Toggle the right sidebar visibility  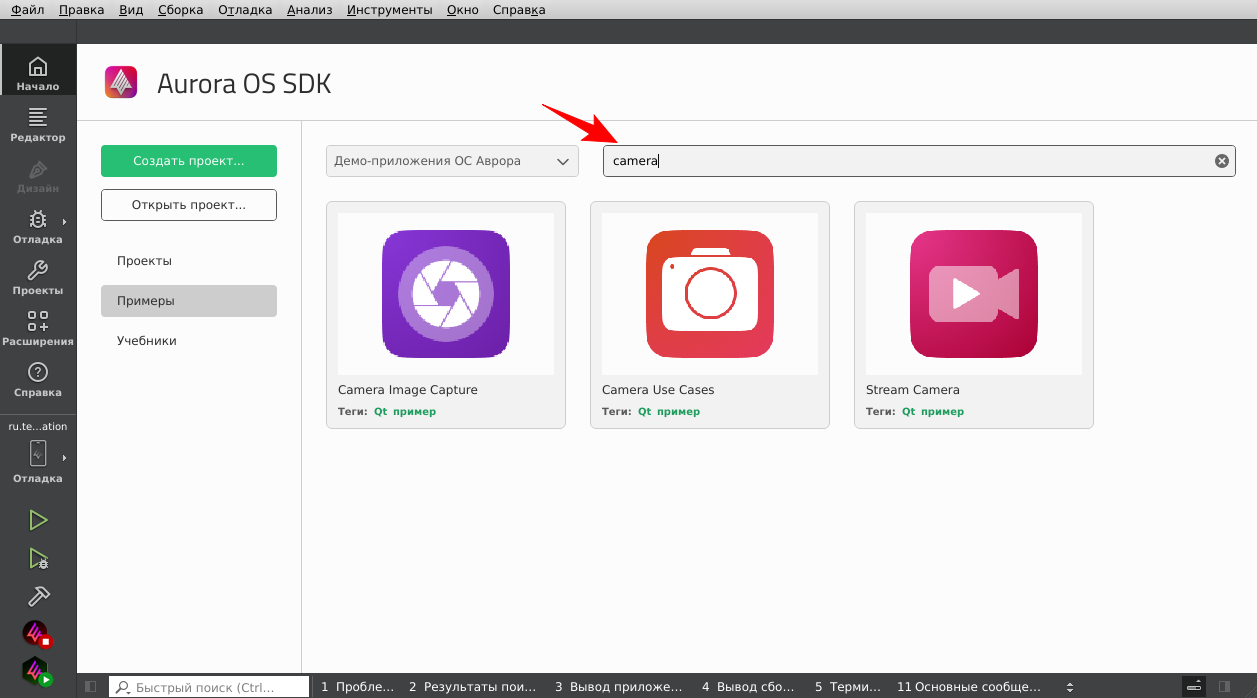click(1224, 687)
